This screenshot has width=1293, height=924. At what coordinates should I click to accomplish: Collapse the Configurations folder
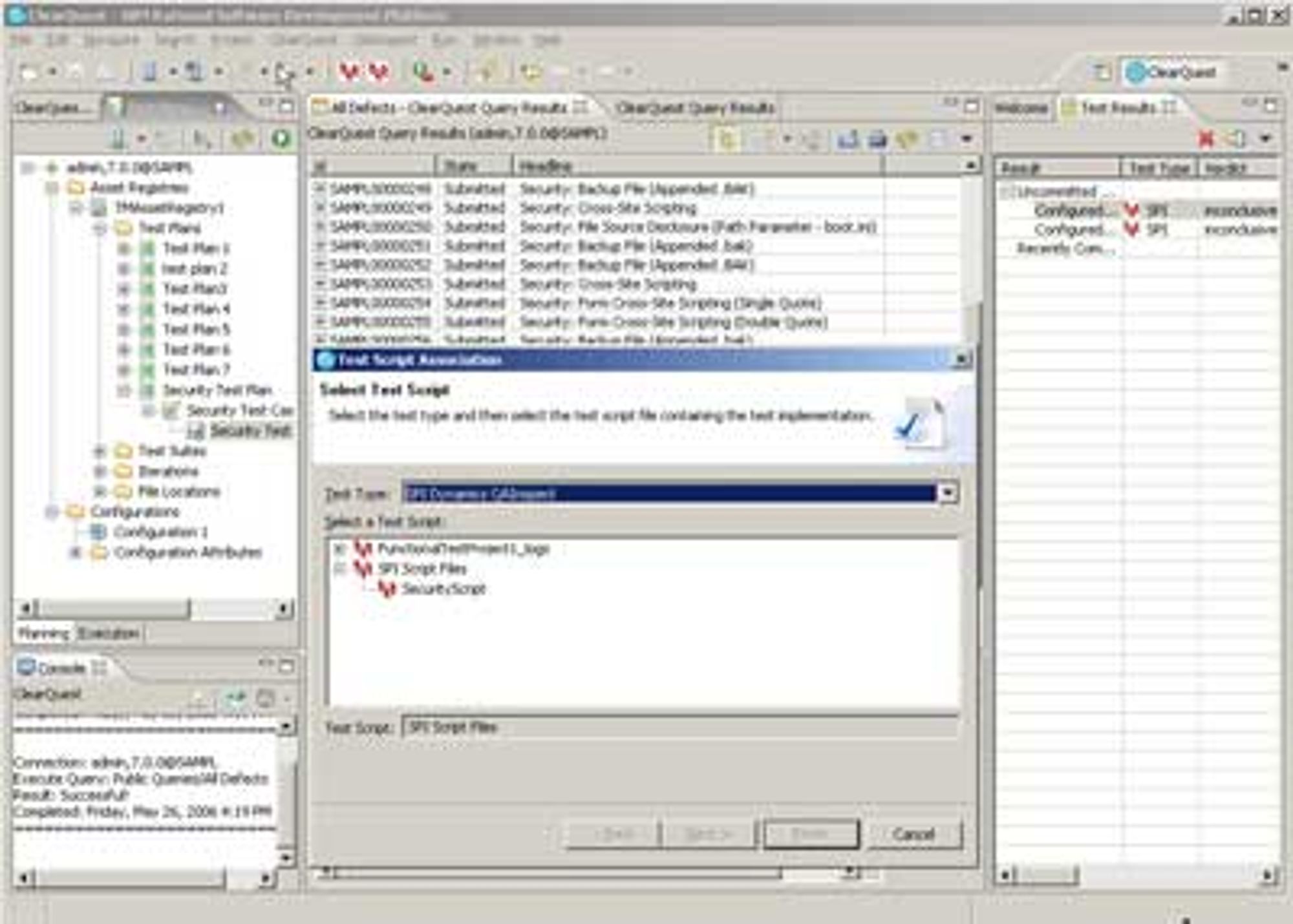(x=52, y=512)
